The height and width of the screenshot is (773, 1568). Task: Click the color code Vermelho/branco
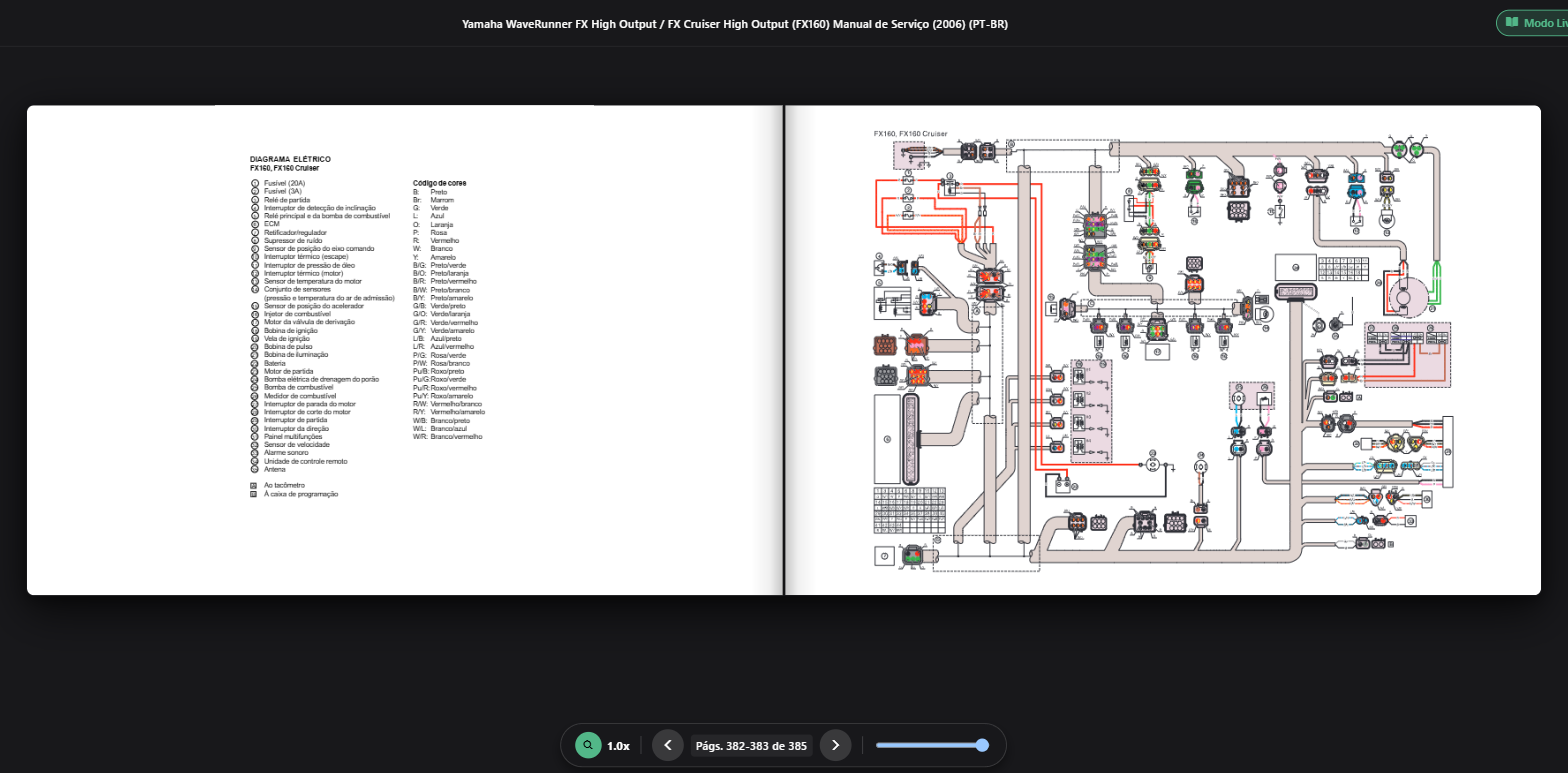coord(456,404)
